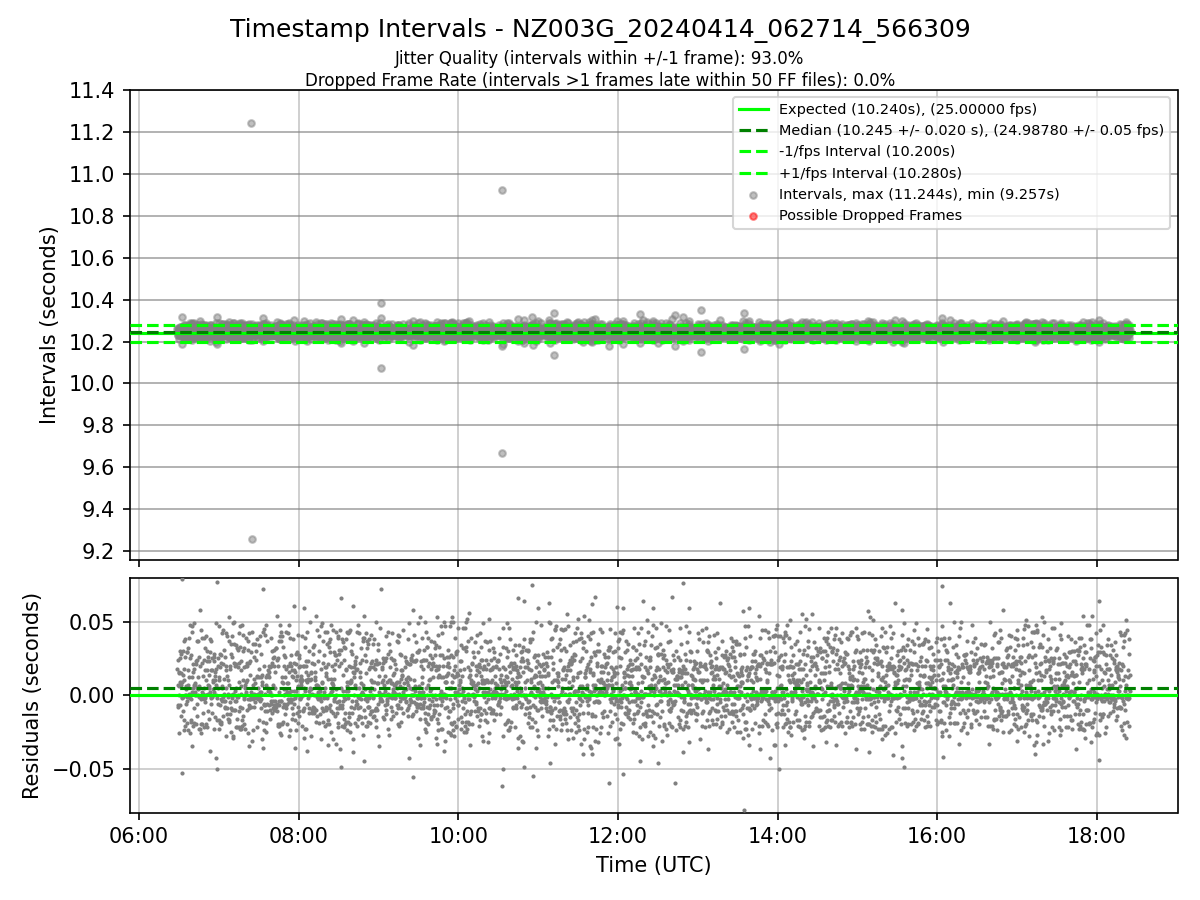Click the solid green line sample for Expected
The width and height of the screenshot is (1200, 900).
pos(754,109)
